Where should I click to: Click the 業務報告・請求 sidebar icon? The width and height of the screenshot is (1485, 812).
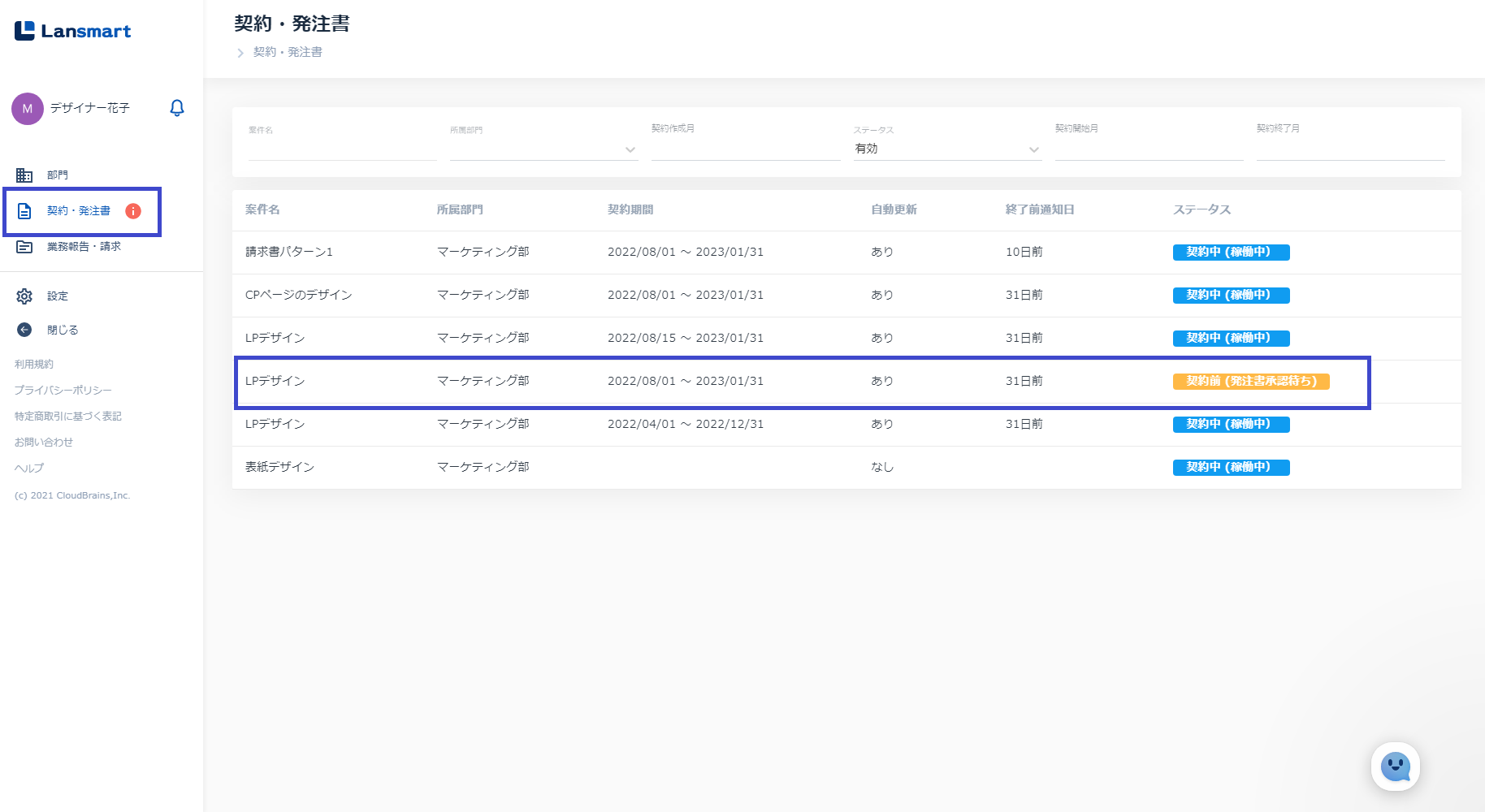click(x=24, y=247)
